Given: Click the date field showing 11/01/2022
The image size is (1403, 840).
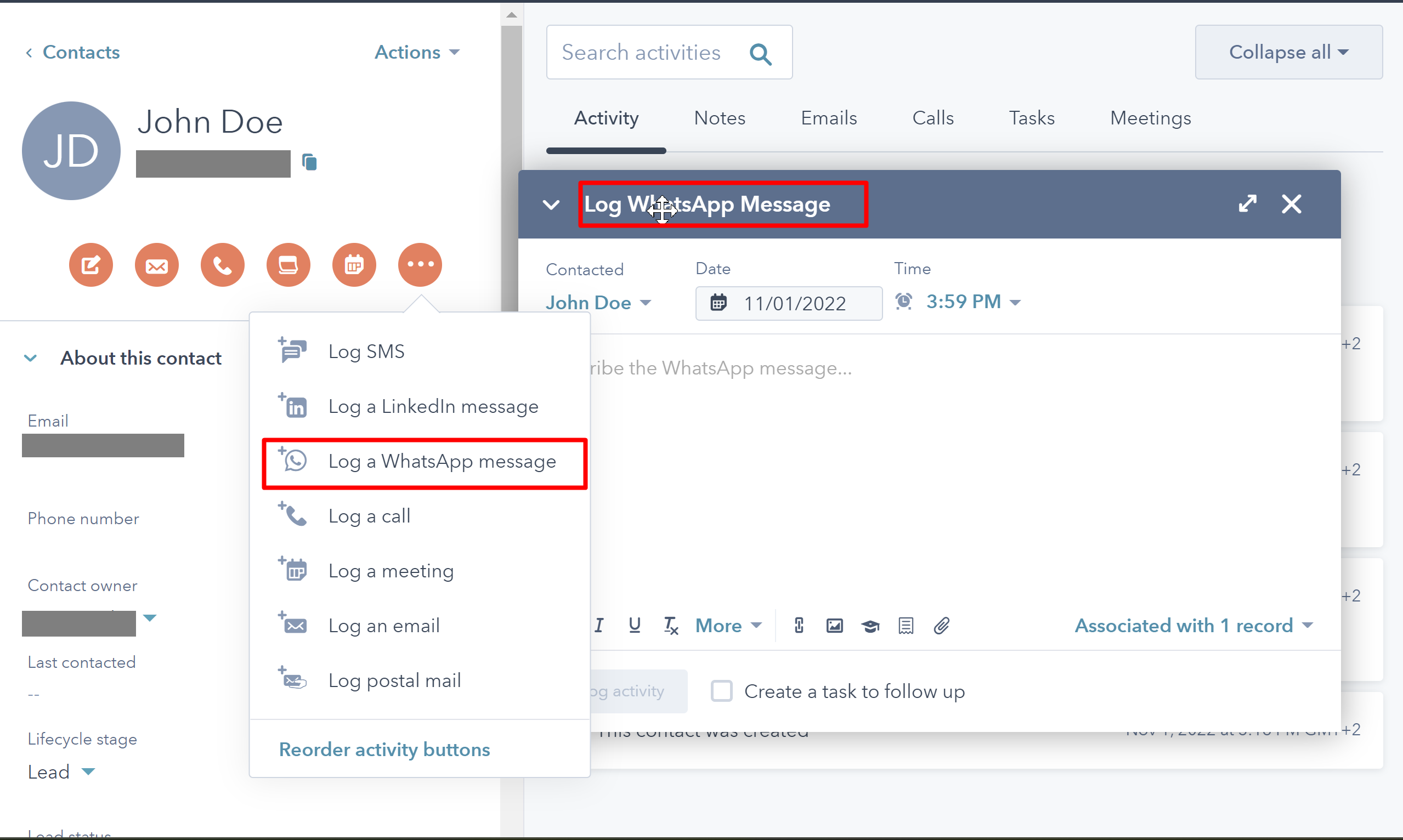Looking at the screenshot, I should 794,303.
